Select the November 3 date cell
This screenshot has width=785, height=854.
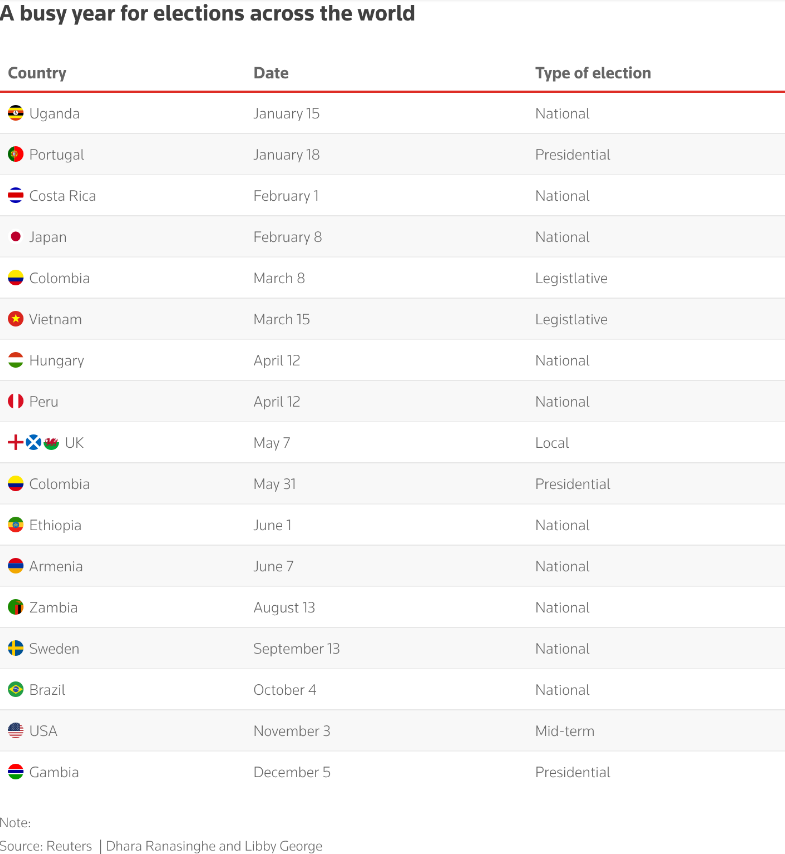291,731
